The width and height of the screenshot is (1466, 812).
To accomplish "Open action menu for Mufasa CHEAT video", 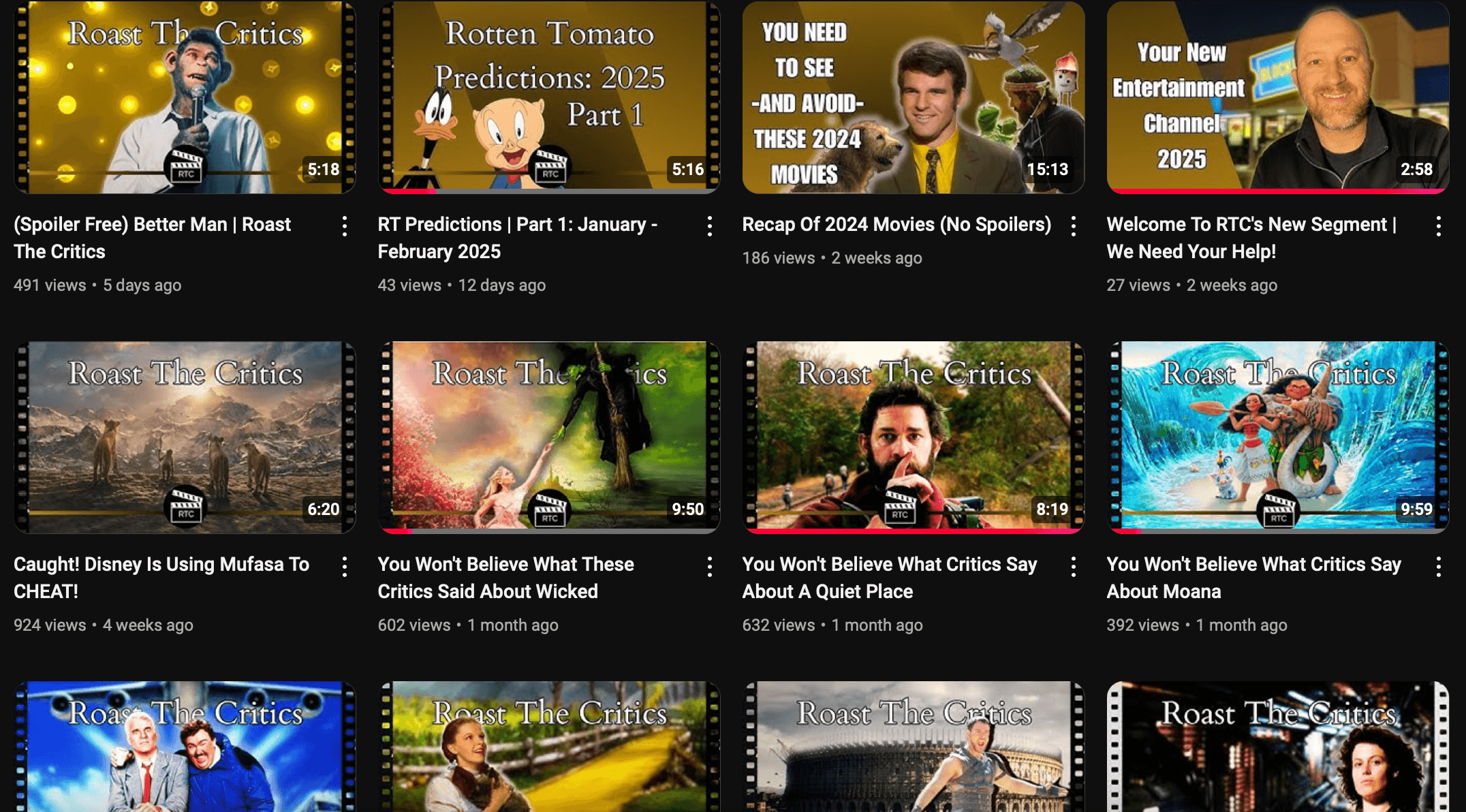I will (x=345, y=566).
